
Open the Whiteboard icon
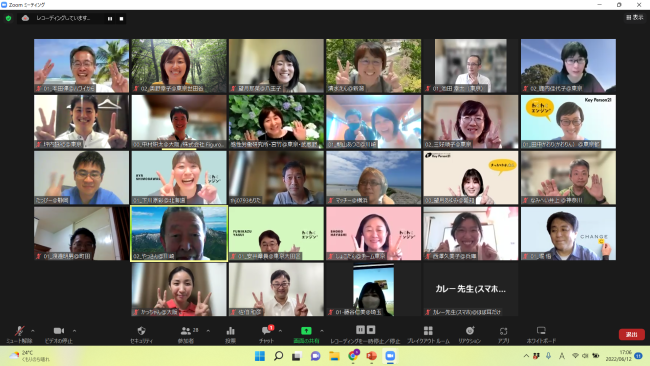[x=541, y=330]
